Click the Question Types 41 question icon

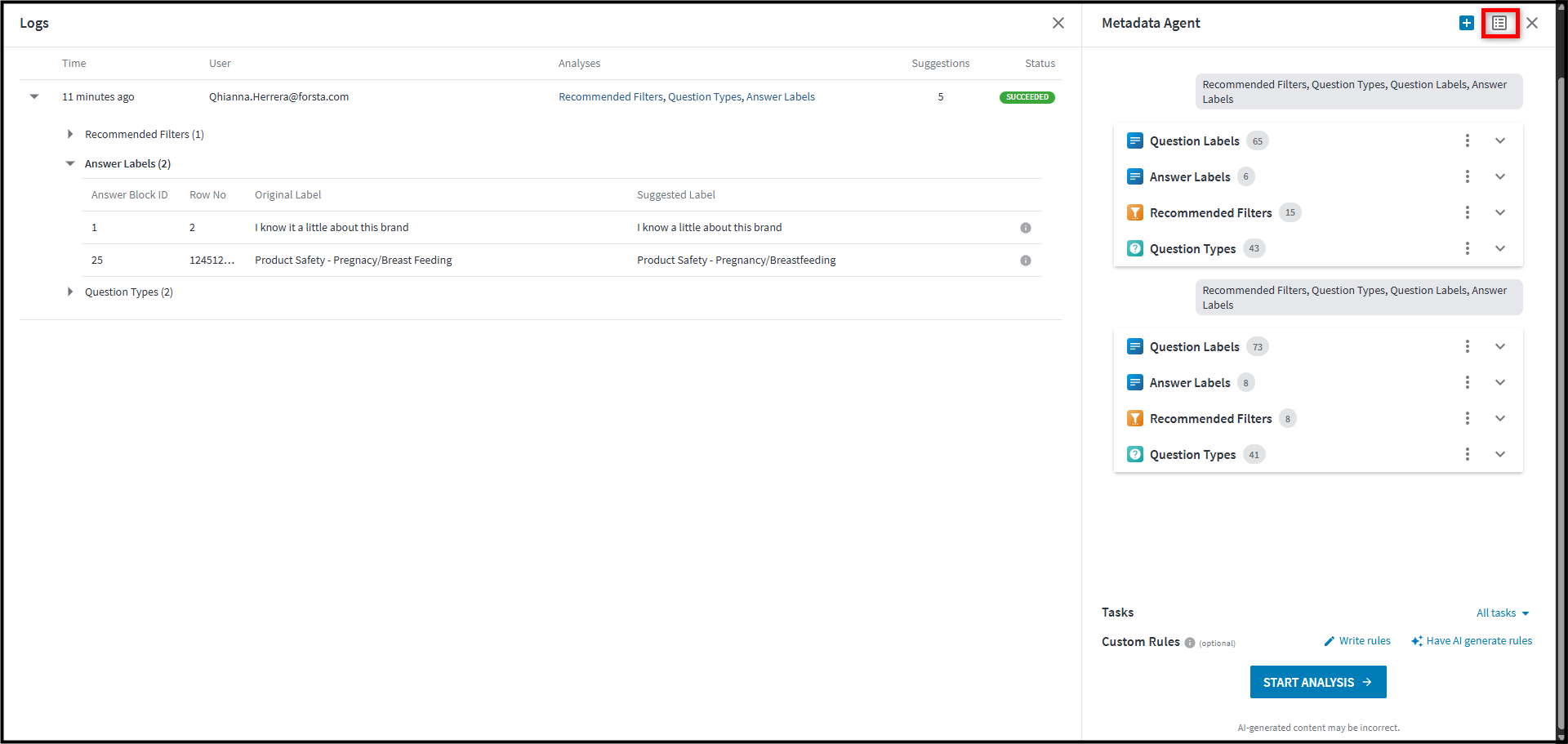coord(1135,454)
